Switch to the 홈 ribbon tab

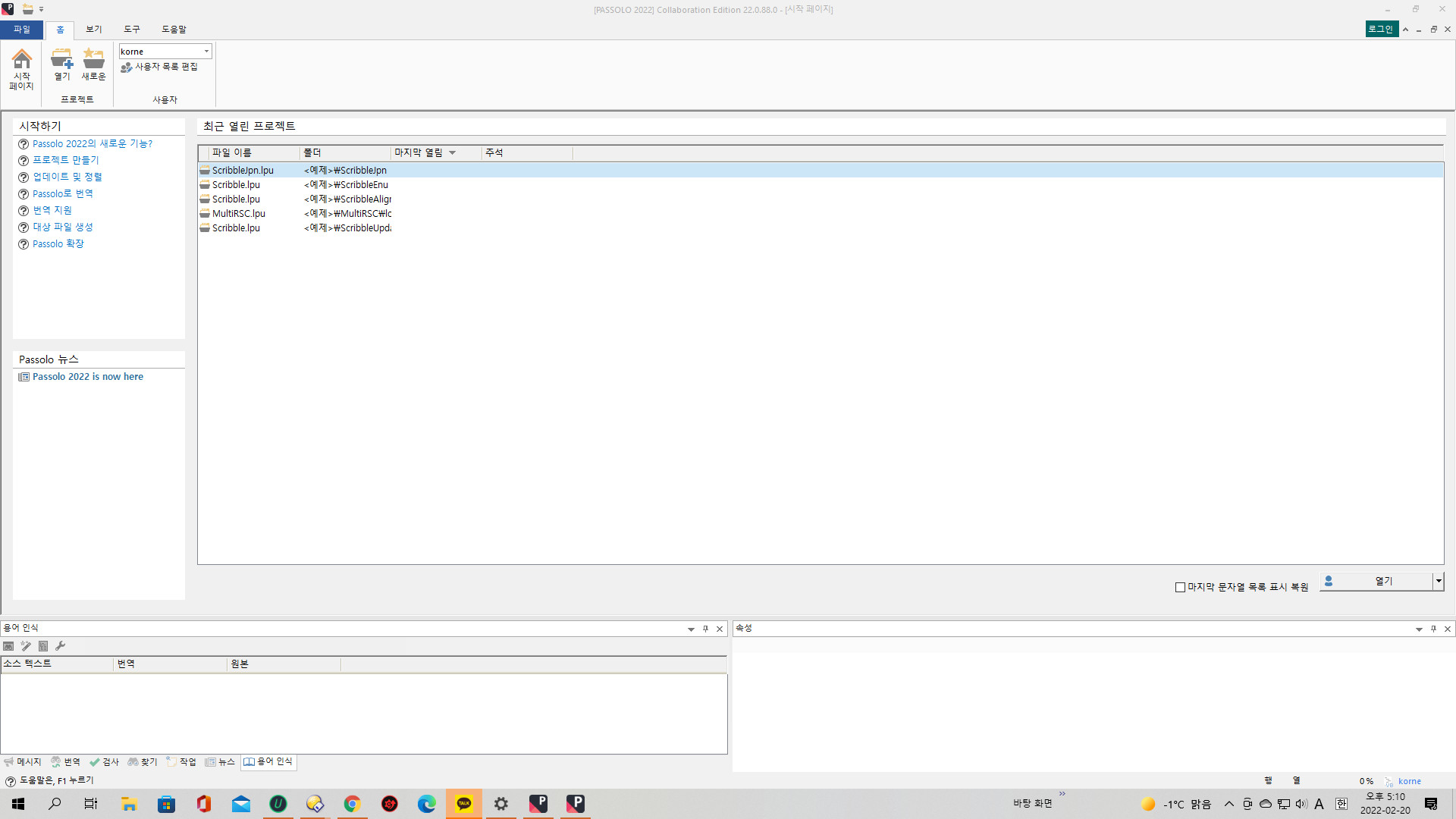pos(60,30)
